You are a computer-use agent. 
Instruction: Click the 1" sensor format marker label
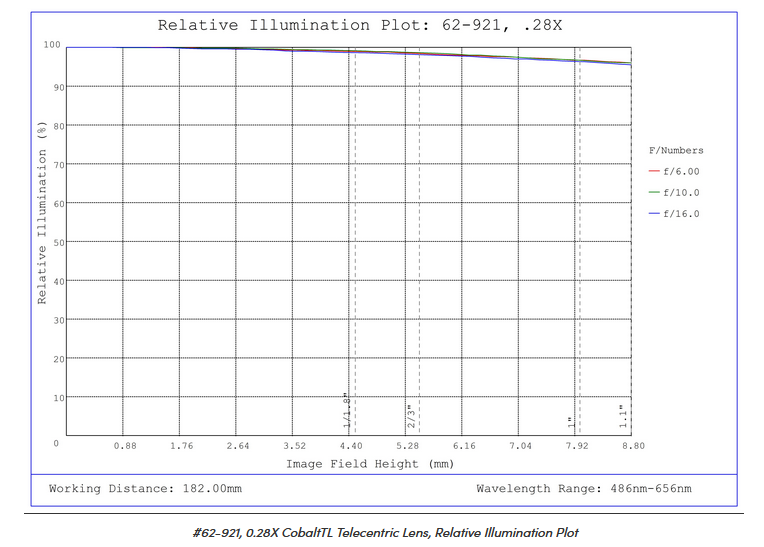[571, 422]
